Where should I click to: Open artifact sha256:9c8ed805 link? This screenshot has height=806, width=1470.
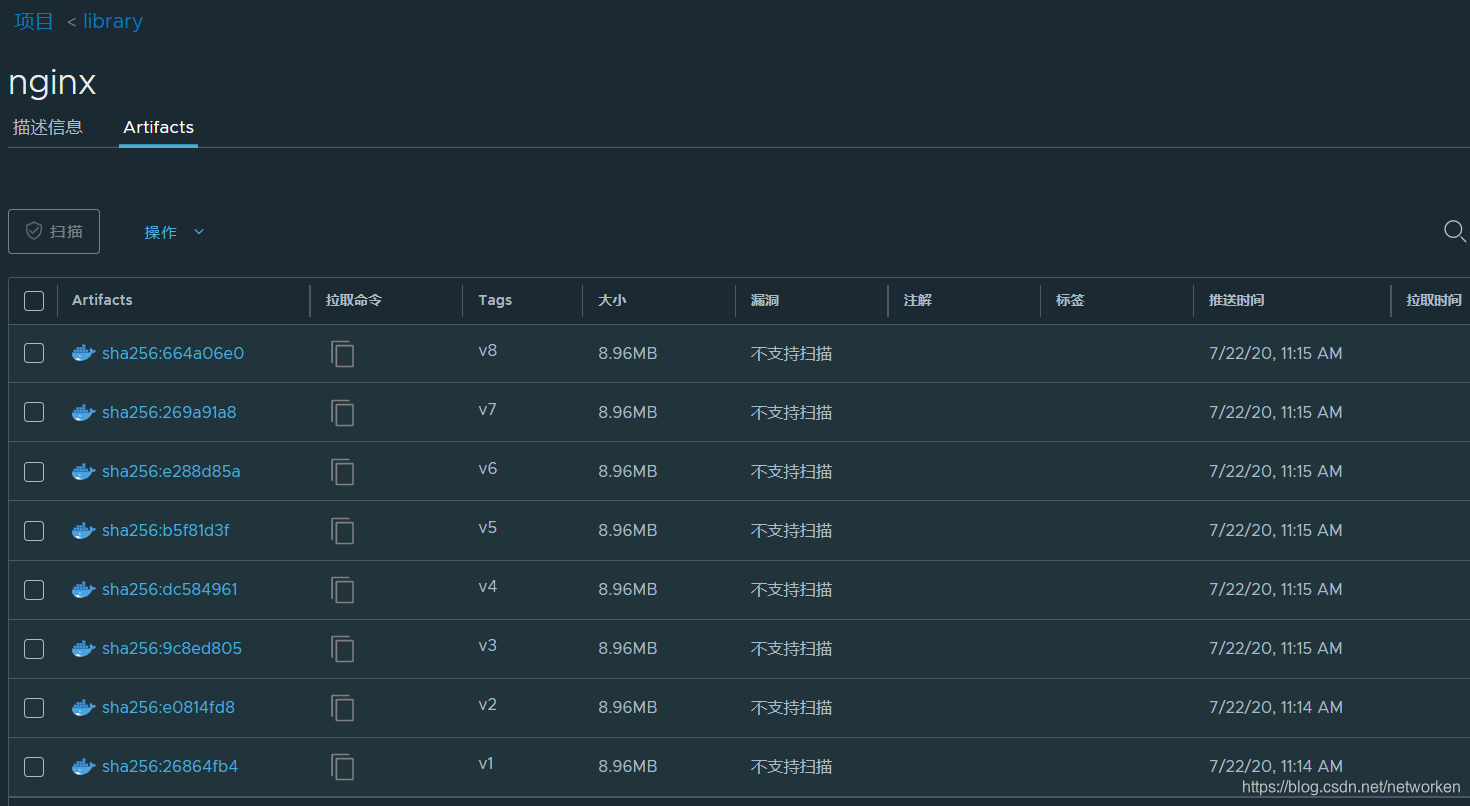coord(172,648)
